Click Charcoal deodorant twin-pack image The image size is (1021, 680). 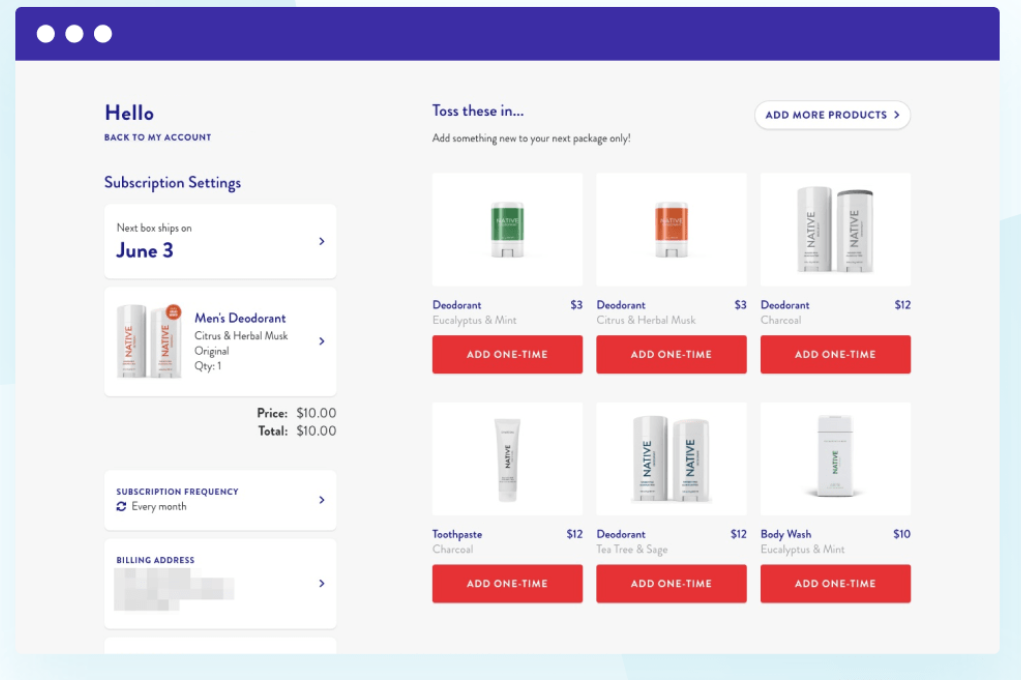[x=835, y=229]
